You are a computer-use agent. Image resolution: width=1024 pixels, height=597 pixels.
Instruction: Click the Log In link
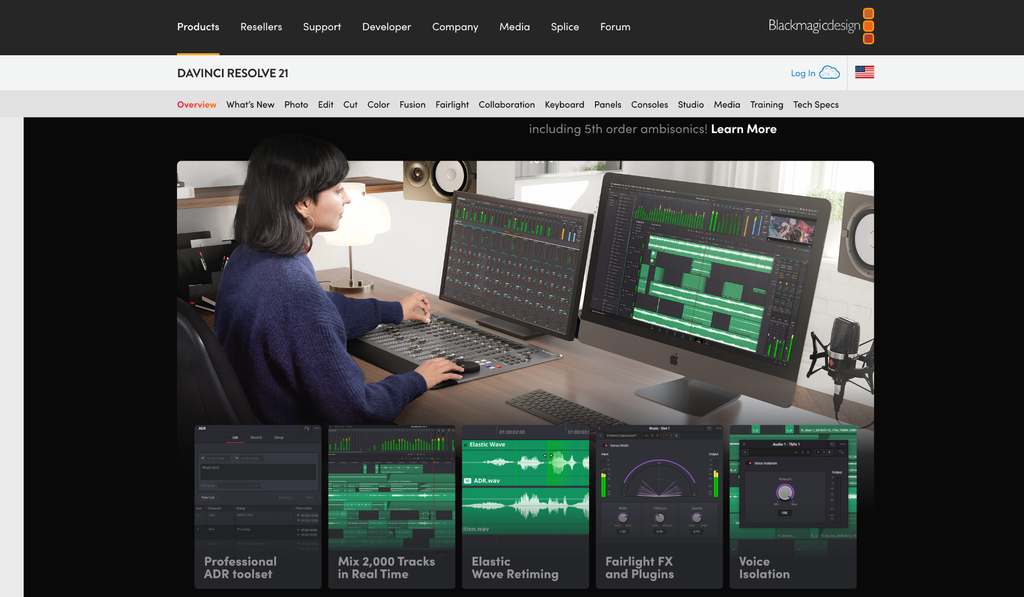pos(803,73)
